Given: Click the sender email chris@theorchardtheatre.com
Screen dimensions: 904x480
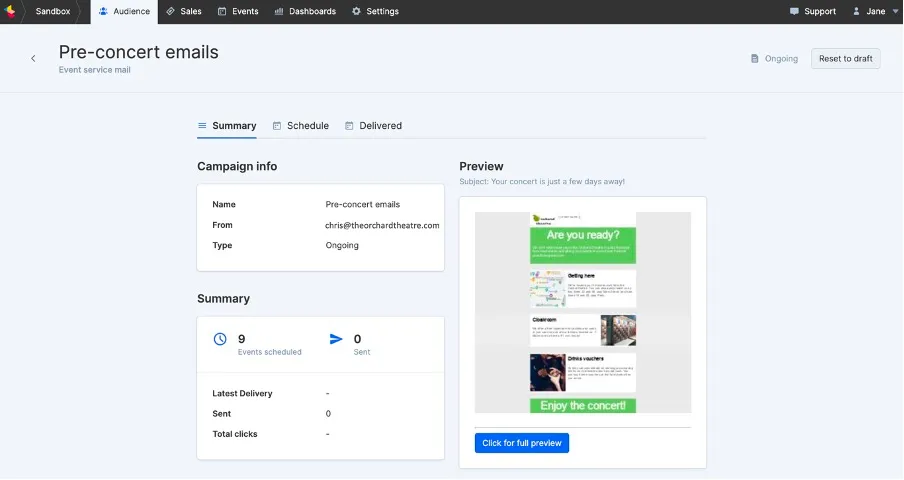Looking at the screenshot, I should point(382,225).
